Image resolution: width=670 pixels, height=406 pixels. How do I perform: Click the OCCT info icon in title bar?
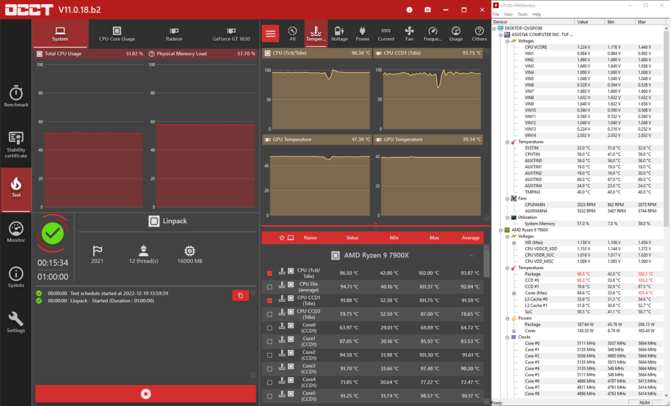click(x=409, y=9)
